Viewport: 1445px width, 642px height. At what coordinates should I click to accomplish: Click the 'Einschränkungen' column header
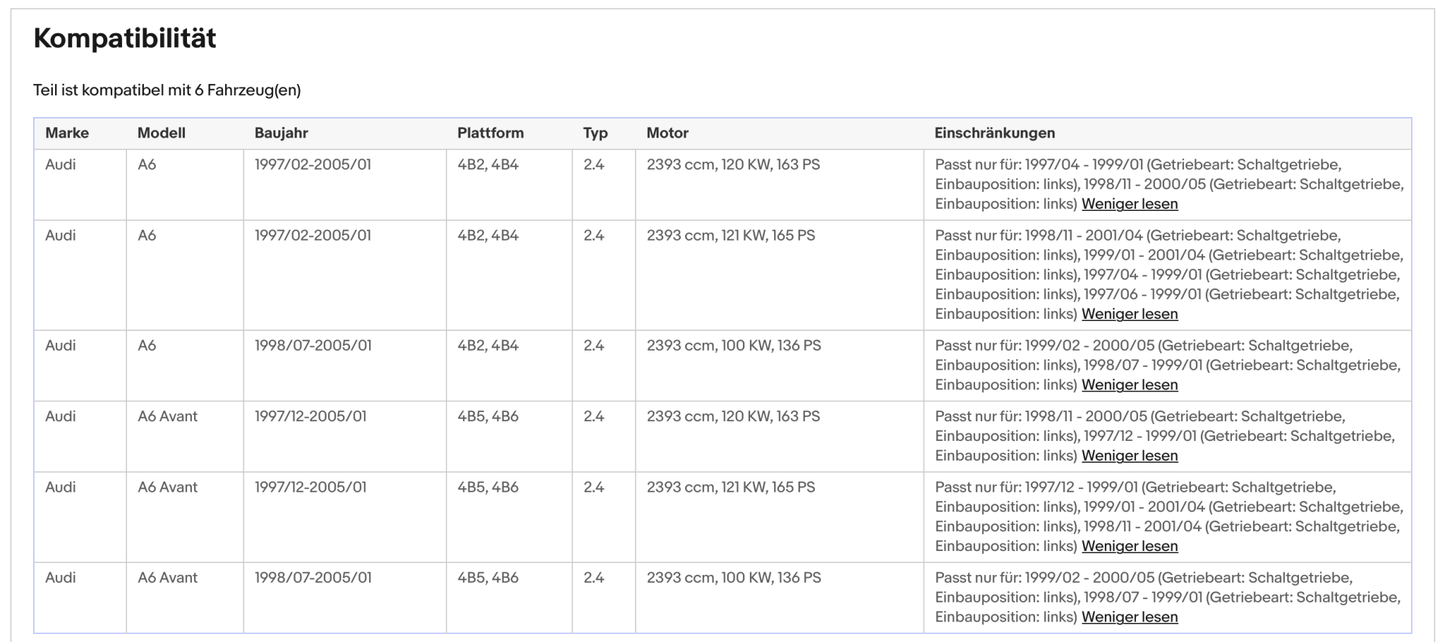(995, 132)
